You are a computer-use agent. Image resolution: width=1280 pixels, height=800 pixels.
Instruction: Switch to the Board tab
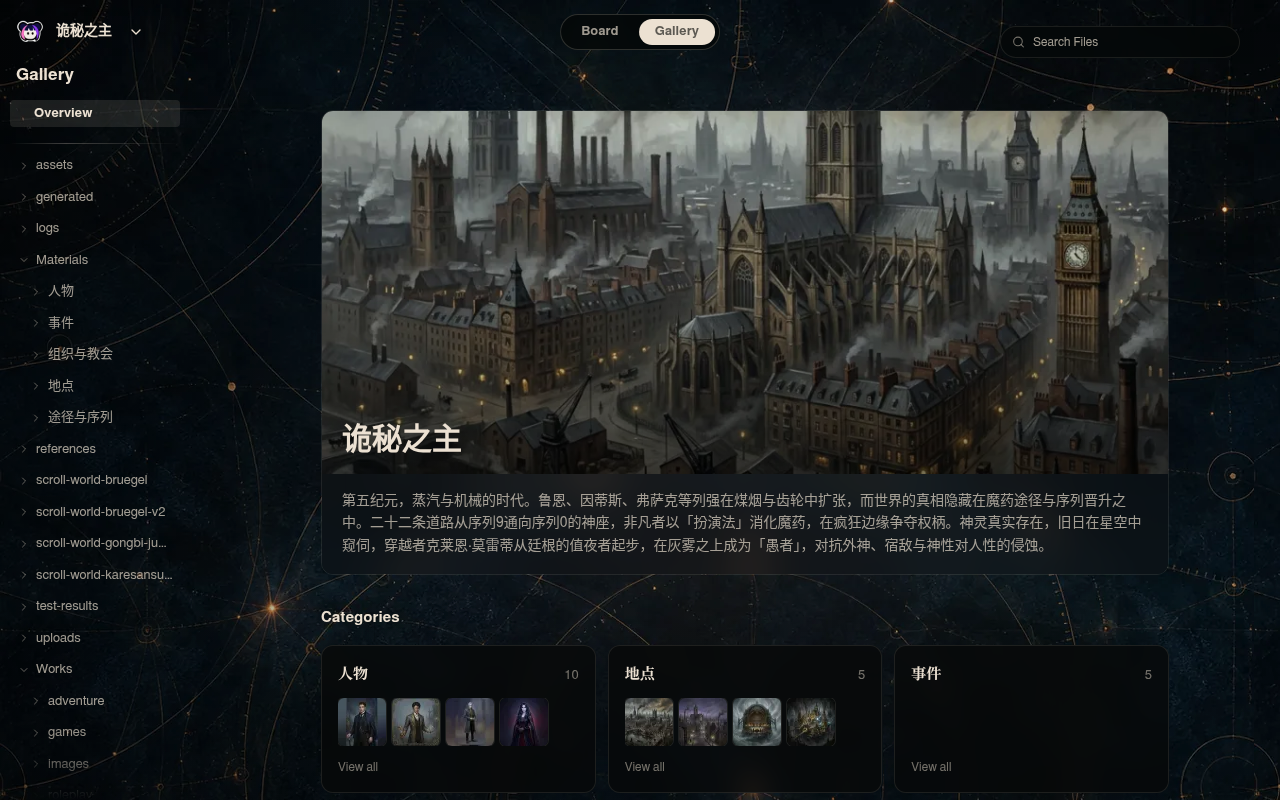[x=600, y=31]
